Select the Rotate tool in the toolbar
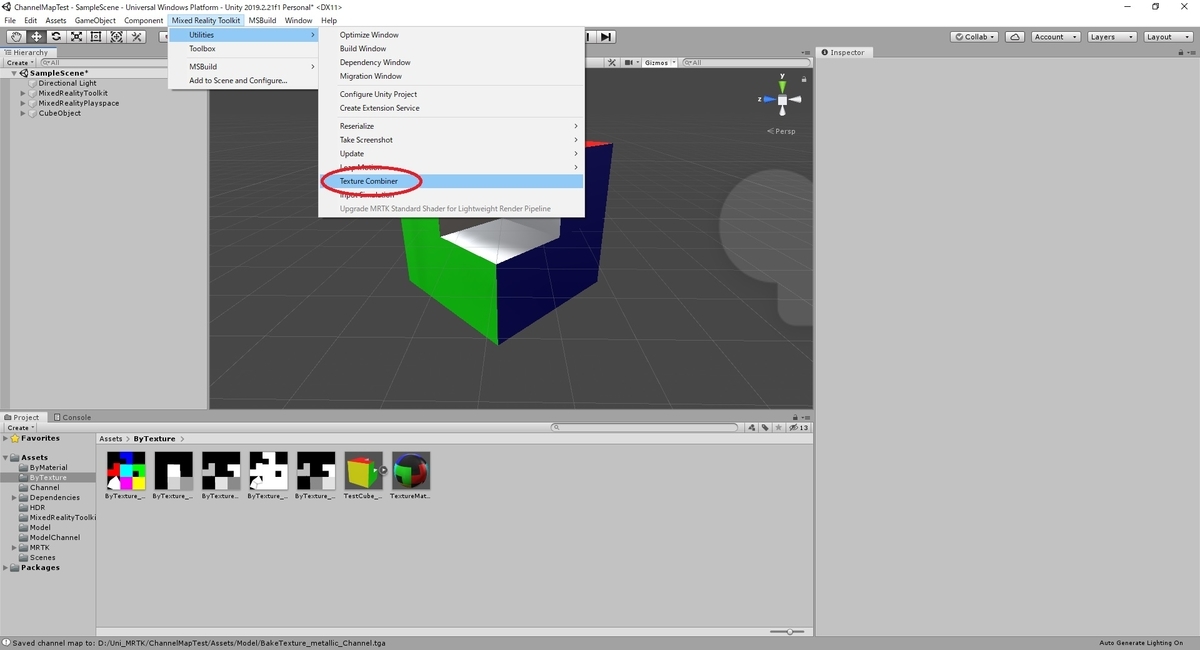 pos(56,37)
